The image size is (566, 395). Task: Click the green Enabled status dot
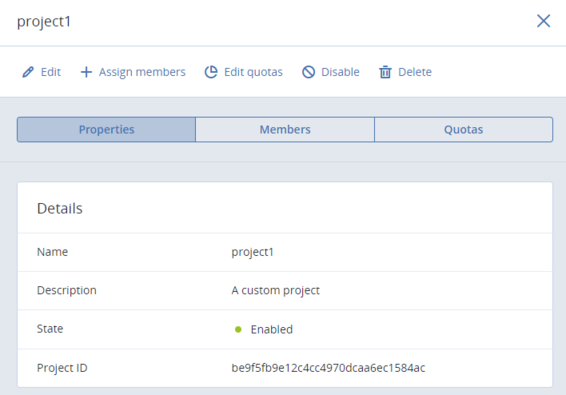(x=238, y=329)
